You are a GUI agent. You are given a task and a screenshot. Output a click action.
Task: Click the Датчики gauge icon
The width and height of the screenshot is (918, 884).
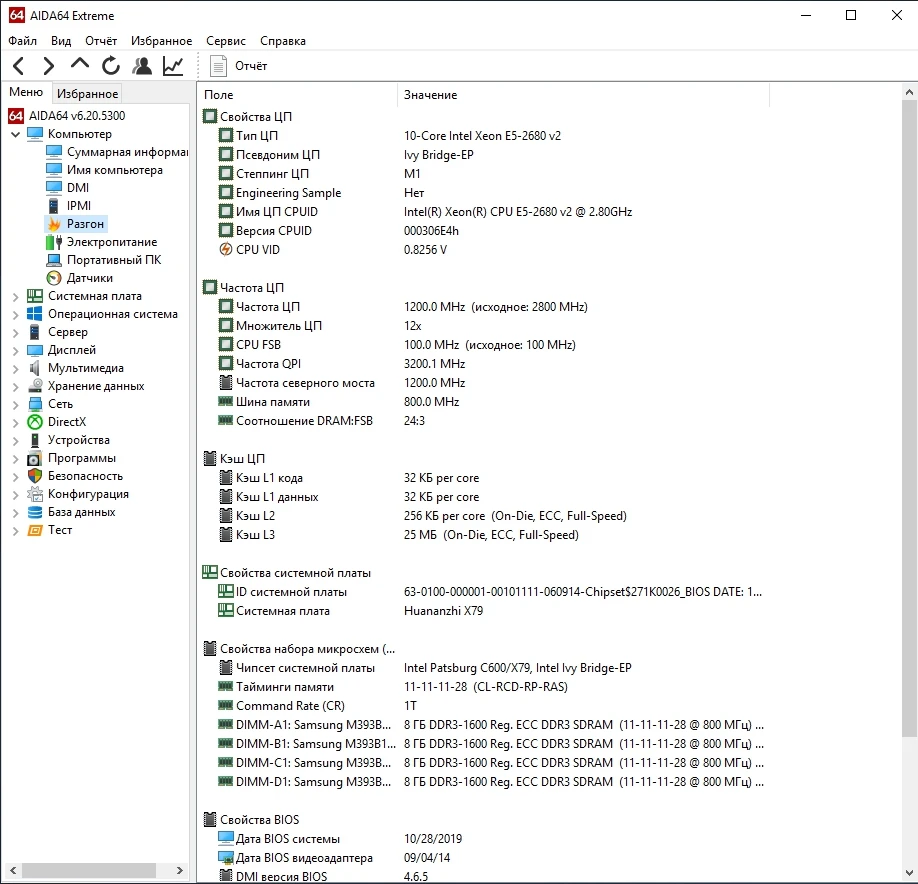pos(54,278)
